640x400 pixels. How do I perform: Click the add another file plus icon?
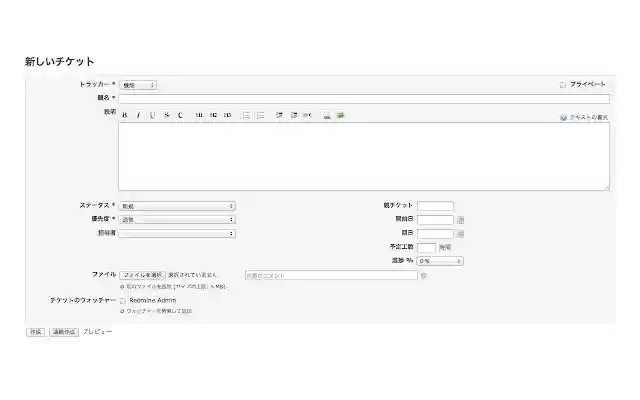pos(122,287)
